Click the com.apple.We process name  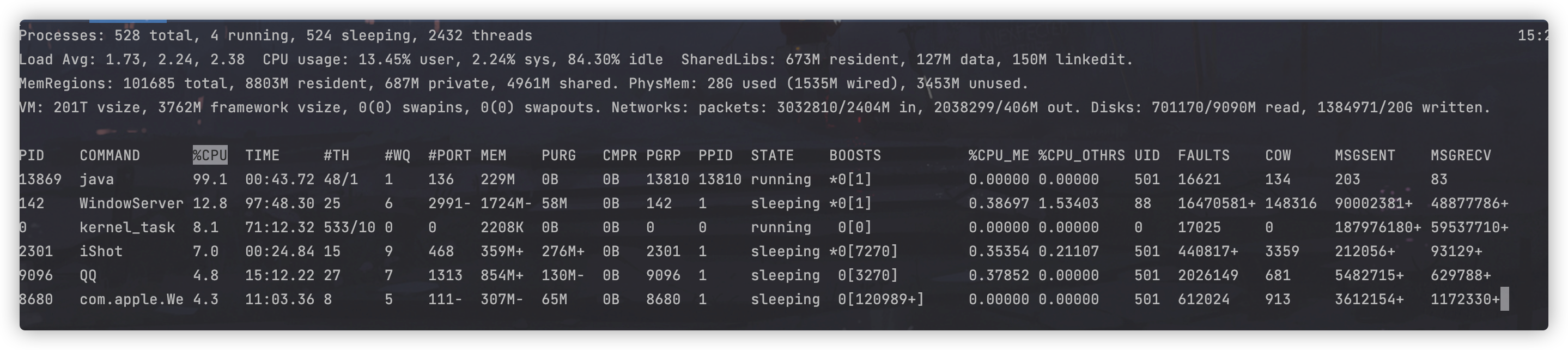(x=131, y=299)
